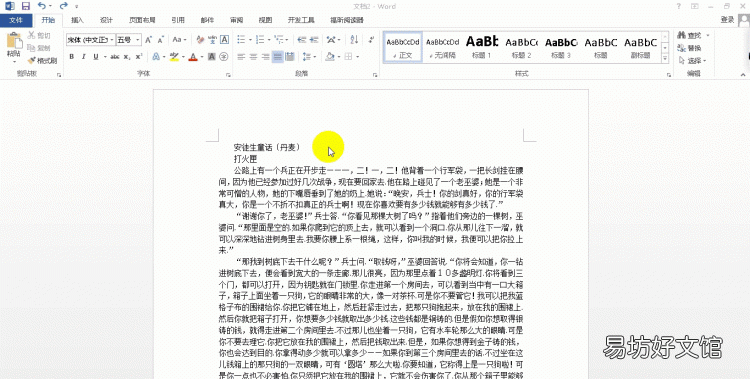Switch to 页面布局 Page Layout tab
750x379 pixels.
click(x=142, y=20)
